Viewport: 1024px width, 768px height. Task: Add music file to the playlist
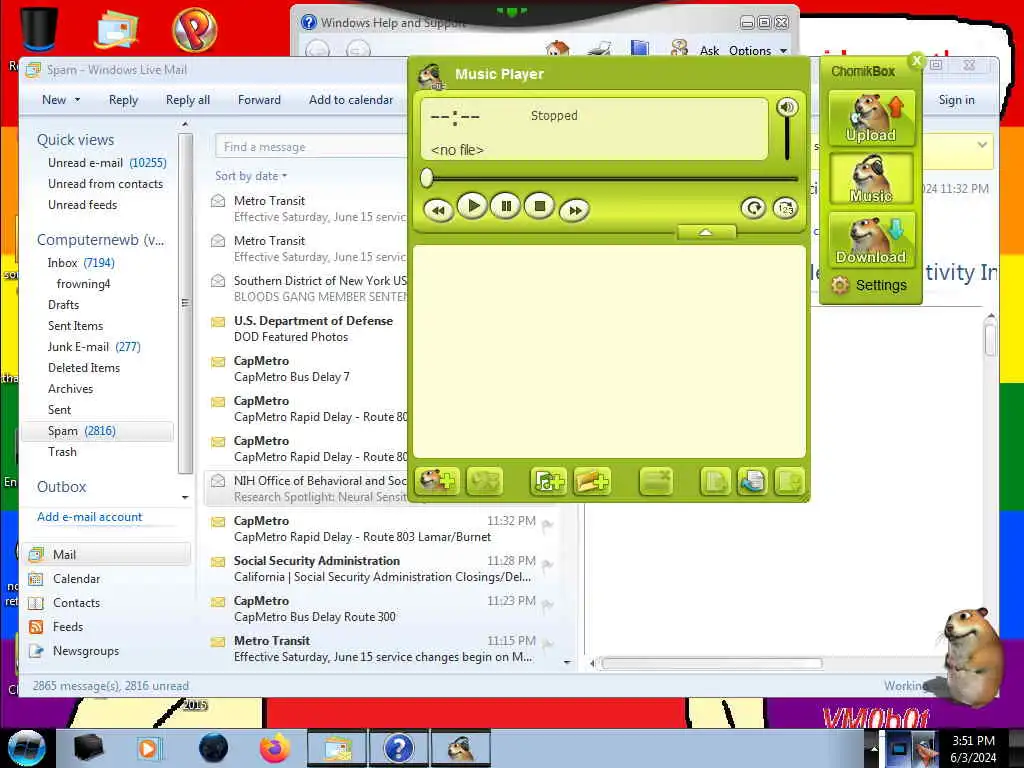tap(548, 482)
